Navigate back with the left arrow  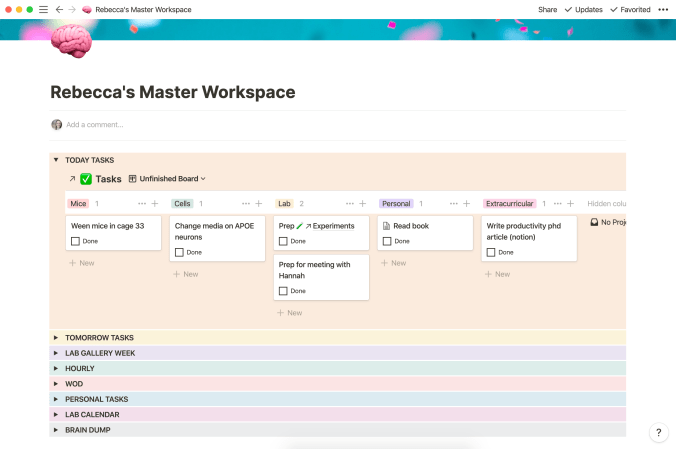[59, 9]
